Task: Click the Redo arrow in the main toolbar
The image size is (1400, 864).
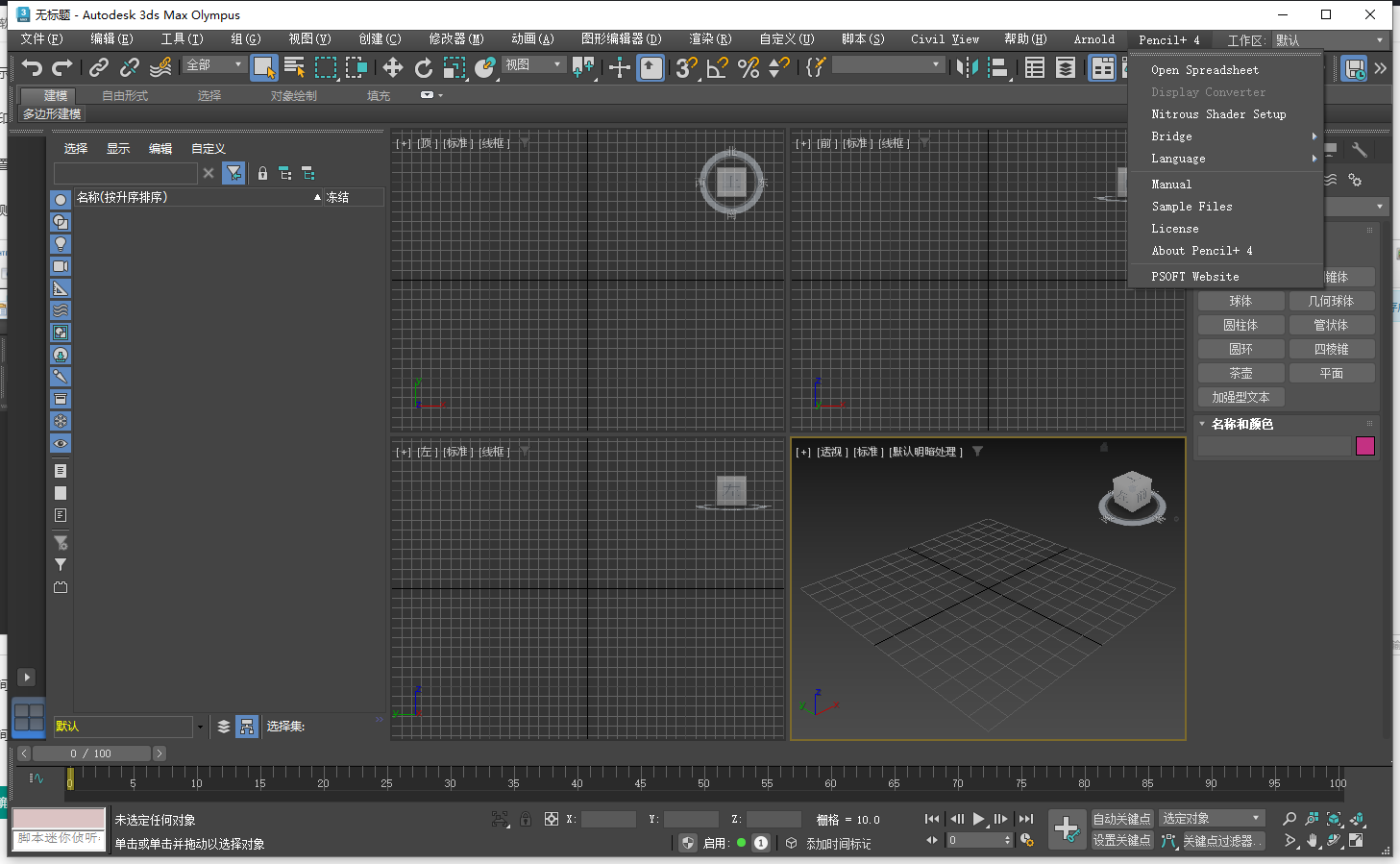Action: click(x=62, y=67)
